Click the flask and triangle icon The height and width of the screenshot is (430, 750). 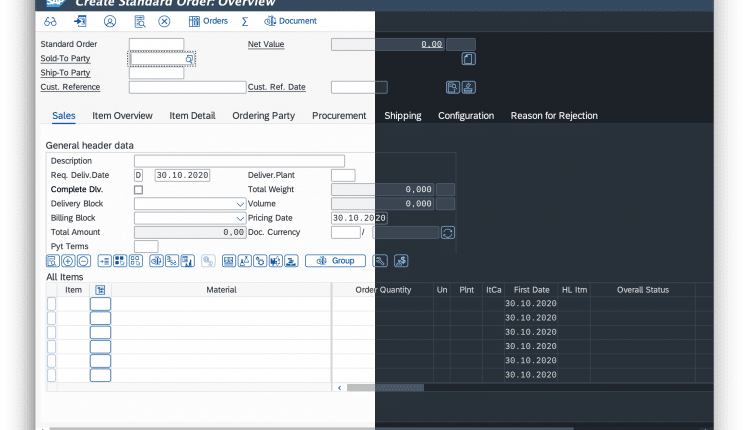(244, 261)
